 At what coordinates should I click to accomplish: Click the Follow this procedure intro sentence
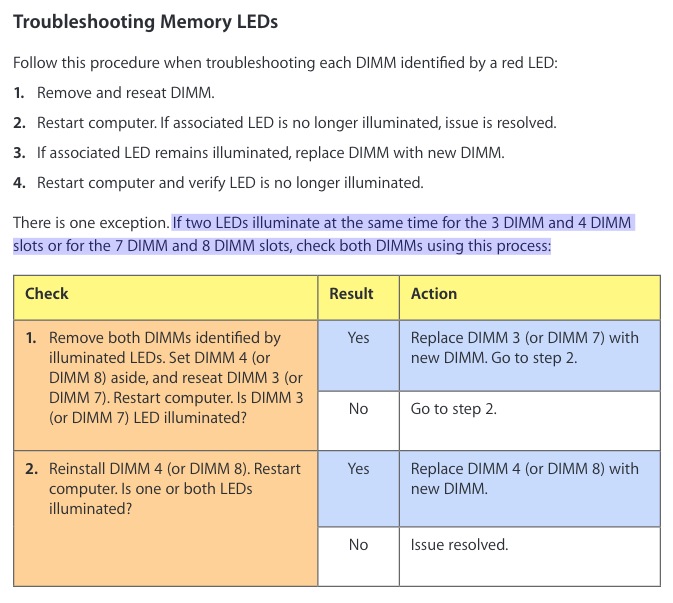[x=285, y=63]
